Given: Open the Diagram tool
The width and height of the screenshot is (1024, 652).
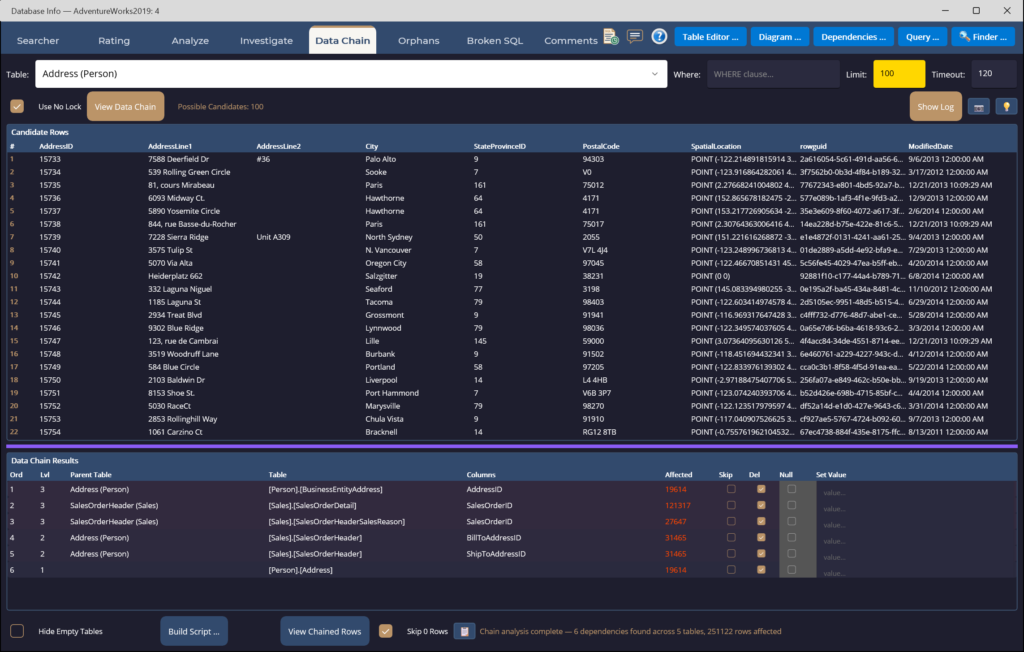Looking at the screenshot, I should click(x=780, y=37).
